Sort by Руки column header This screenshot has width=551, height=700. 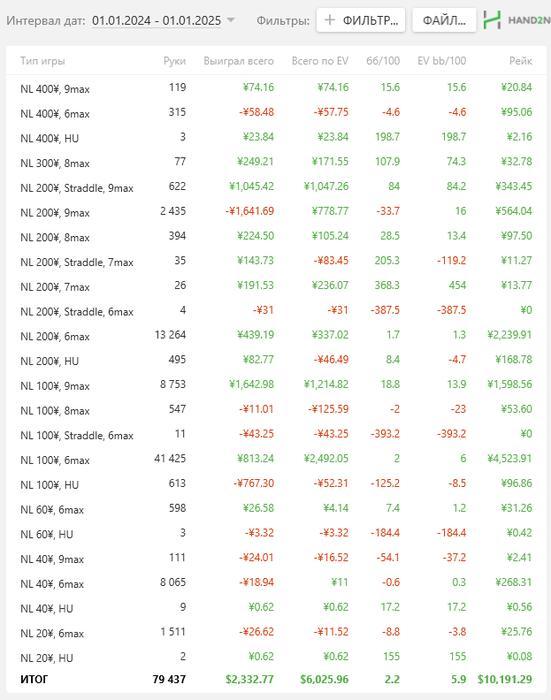175,61
